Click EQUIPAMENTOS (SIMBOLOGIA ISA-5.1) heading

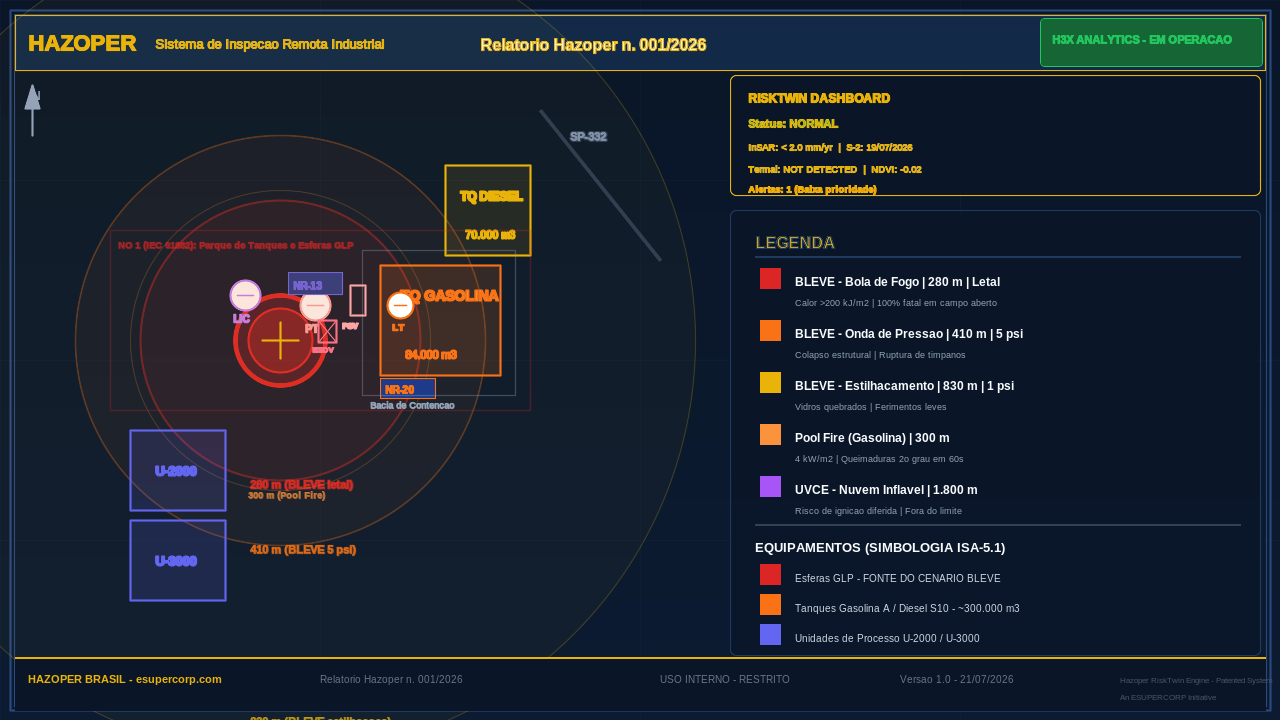coord(880,547)
